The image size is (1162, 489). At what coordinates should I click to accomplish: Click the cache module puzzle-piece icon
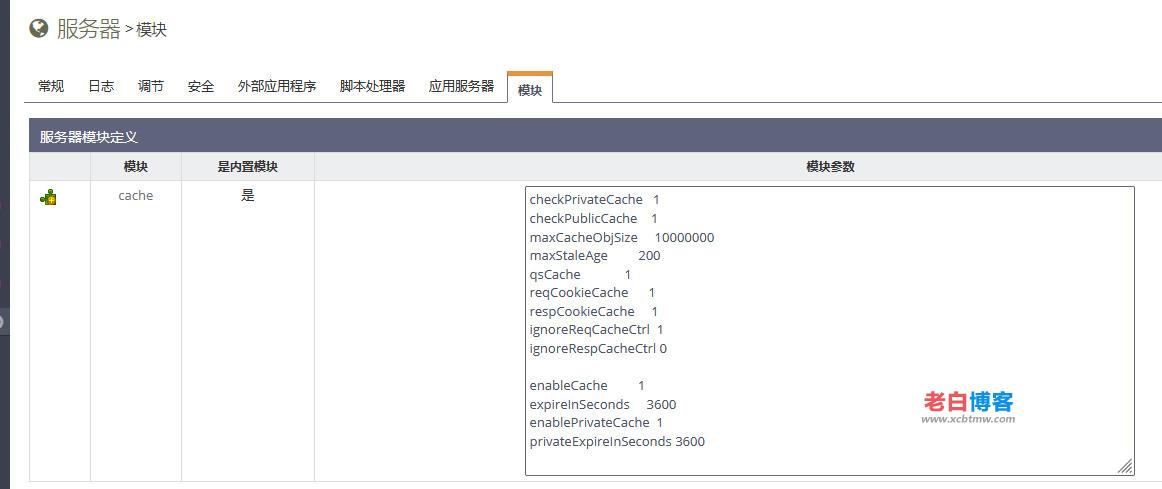pyautogui.click(x=48, y=197)
